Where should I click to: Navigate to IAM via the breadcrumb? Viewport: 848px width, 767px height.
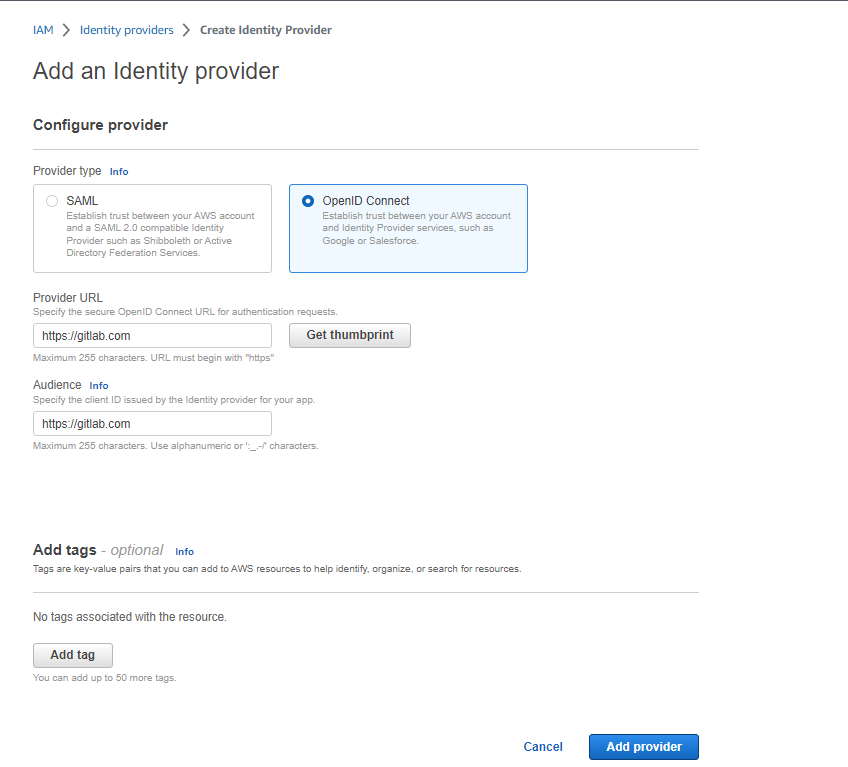pyautogui.click(x=43, y=30)
